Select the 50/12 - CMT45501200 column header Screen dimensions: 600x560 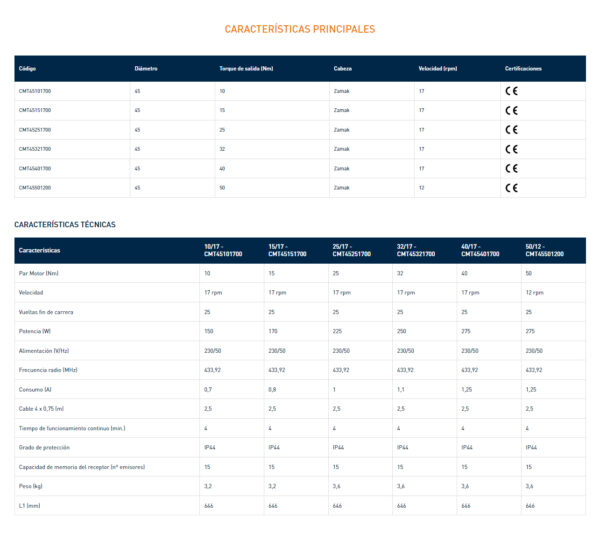click(545, 250)
